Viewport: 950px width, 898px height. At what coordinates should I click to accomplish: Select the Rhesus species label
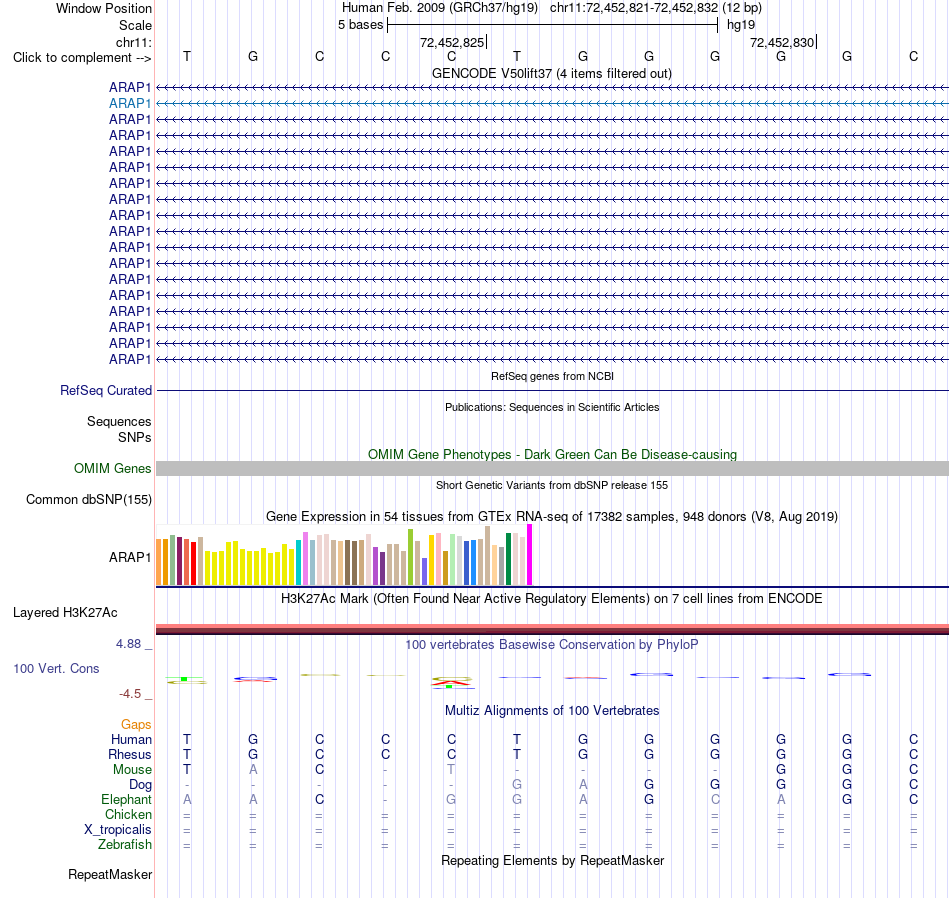[x=130, y=754]
